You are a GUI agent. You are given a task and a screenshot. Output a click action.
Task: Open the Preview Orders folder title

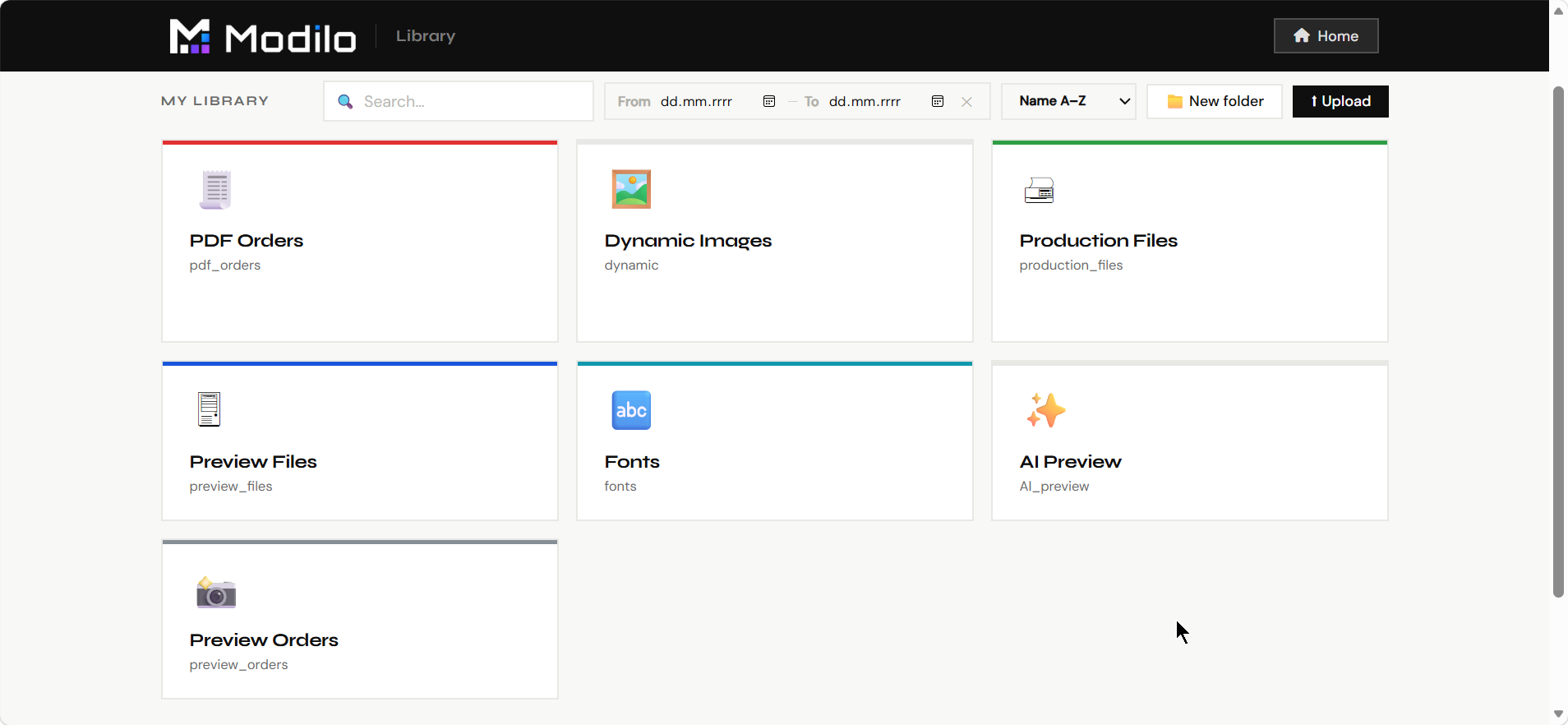click(264, 640)
